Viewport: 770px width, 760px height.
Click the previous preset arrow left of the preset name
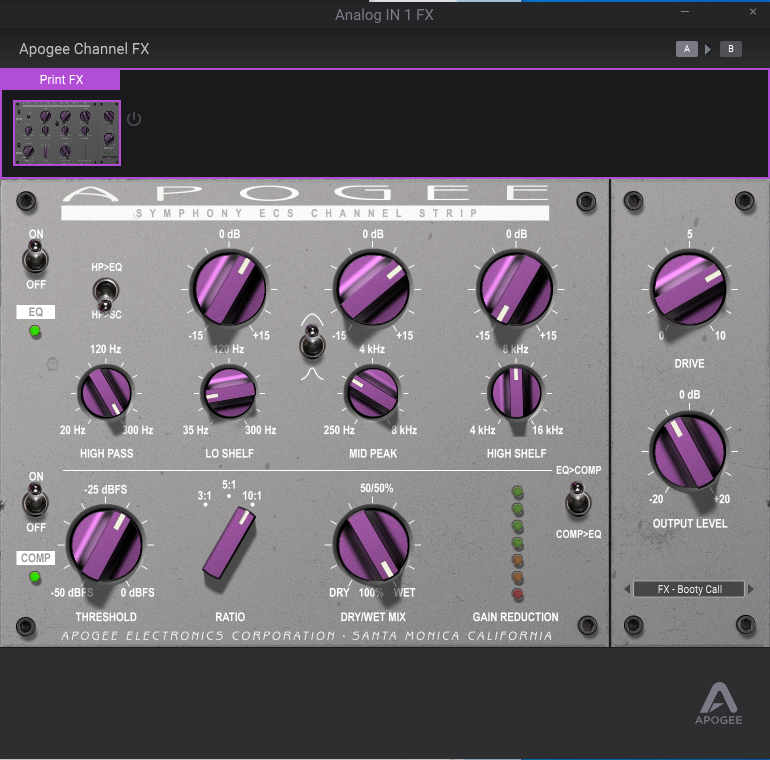pos(625,589)
